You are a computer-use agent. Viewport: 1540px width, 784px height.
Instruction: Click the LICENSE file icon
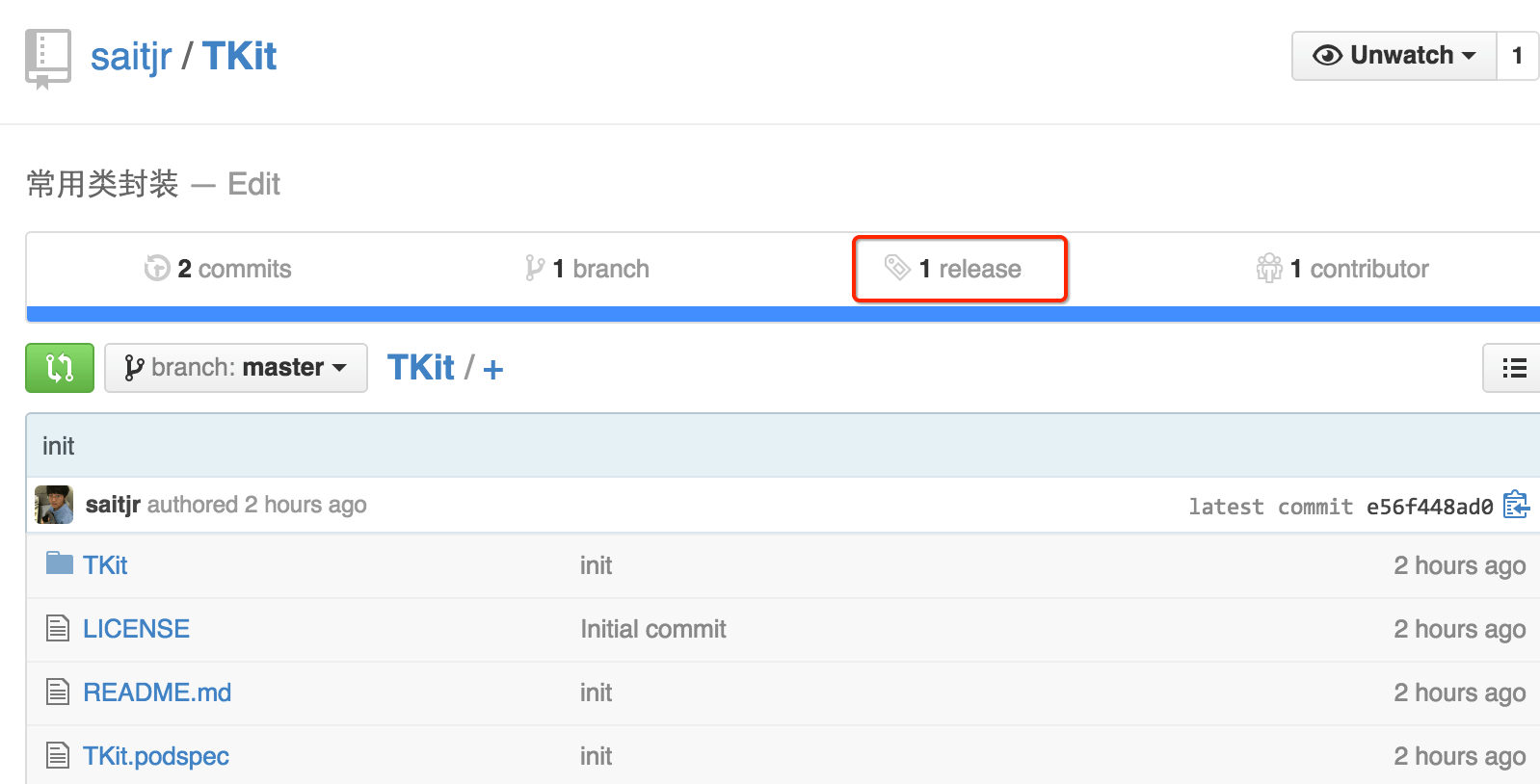[58, 629]
